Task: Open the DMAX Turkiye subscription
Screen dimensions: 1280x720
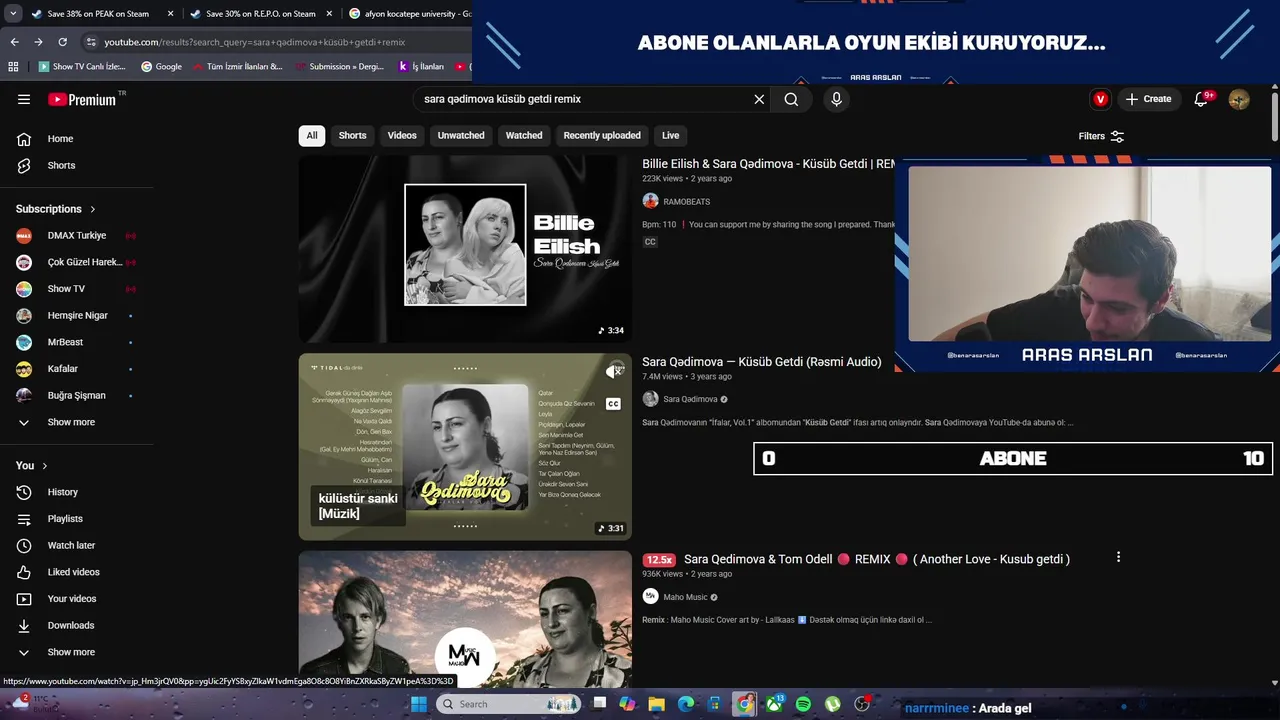Action: [x=77, y=236]
